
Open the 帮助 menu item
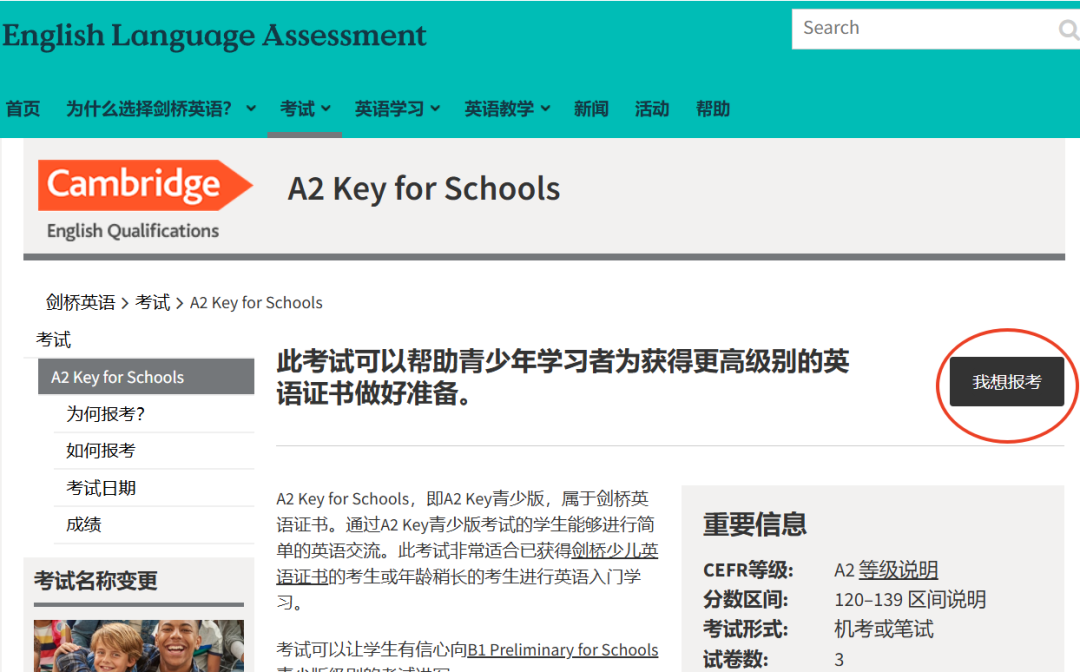pyautogui.click(x=712, y=108)
